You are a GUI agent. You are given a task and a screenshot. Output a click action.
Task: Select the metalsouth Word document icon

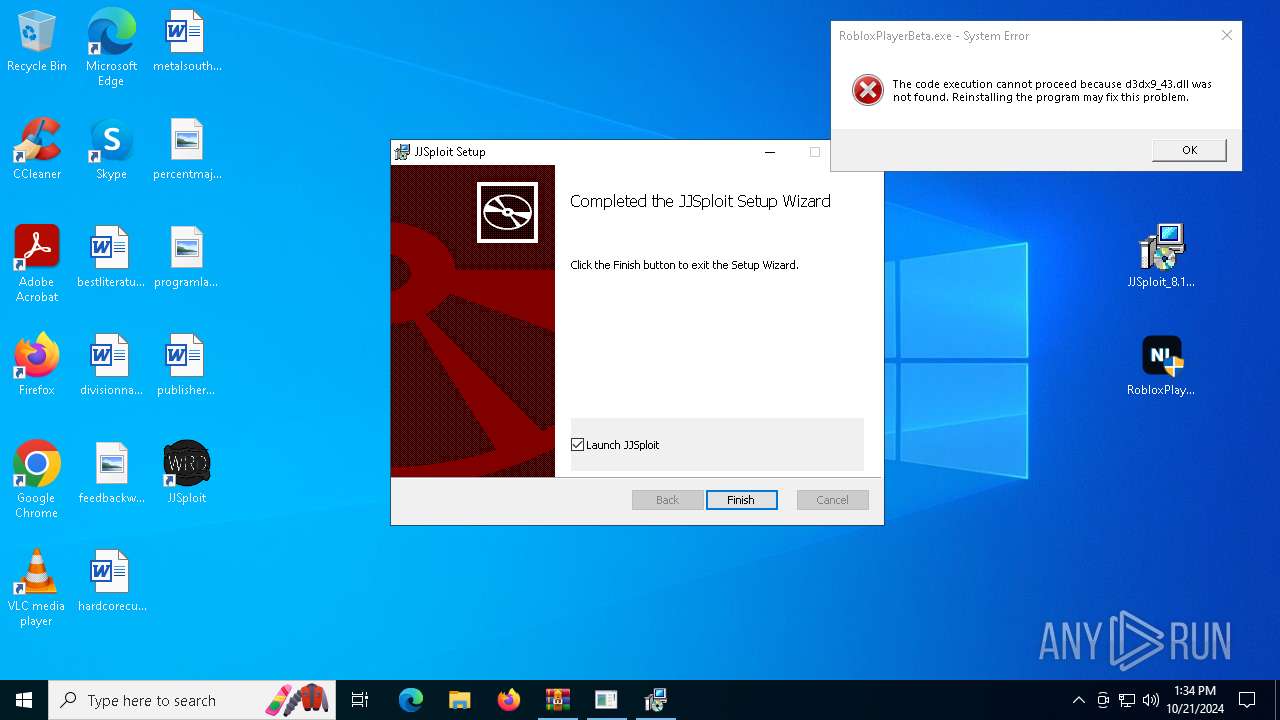pos(187,42)
